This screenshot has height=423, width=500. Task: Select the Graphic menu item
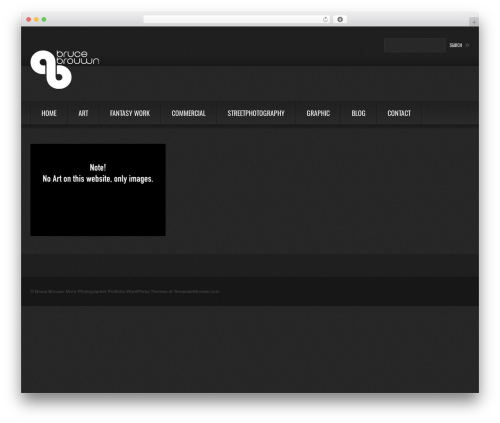318,113
